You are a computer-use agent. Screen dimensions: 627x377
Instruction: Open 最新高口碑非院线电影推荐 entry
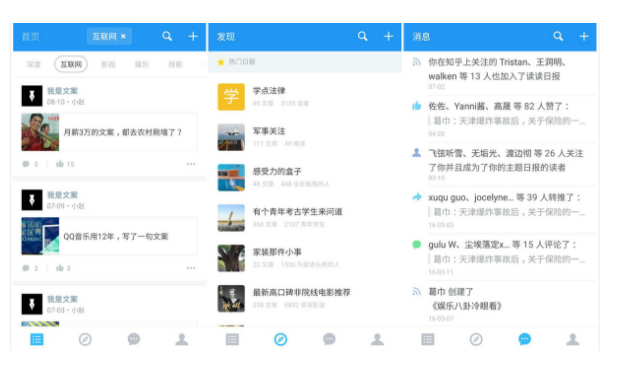(305, 298)
